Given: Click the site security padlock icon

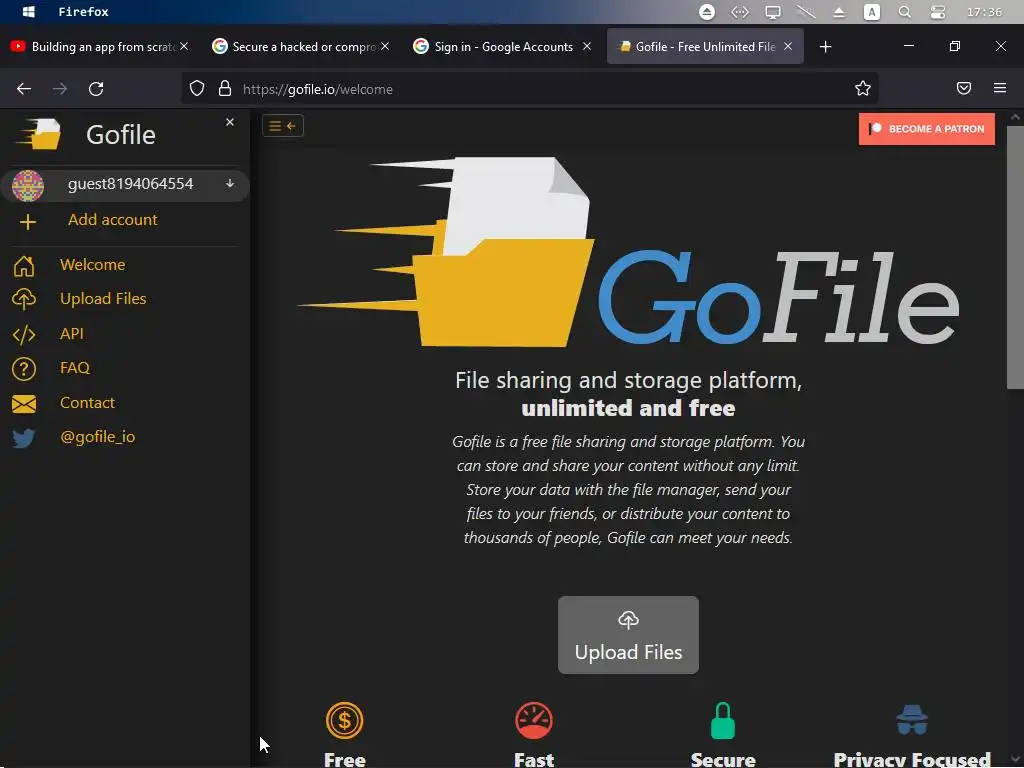Looking at the screenshot, I should coord(225,89).
